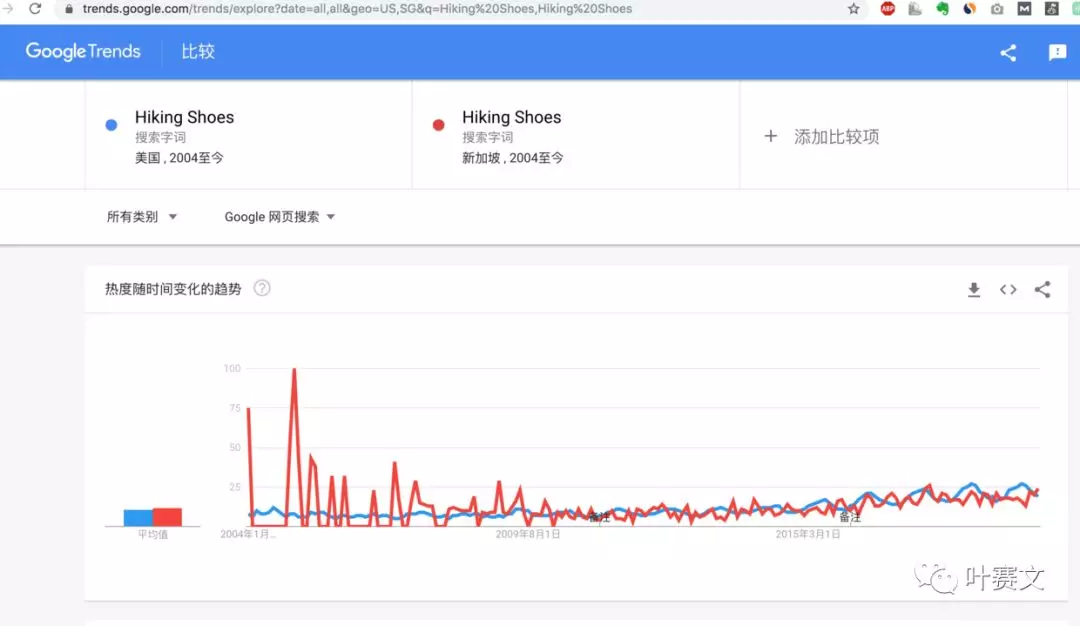Click the camera extension icon
Screen dimensions: 1080x626
coord(997,9)
